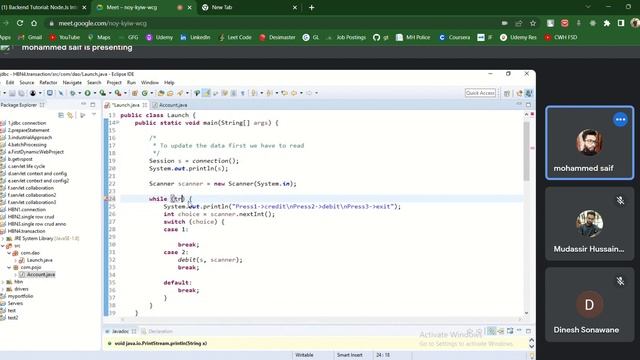This screenshot has height=360, width=640.
Task: Open Package Explorer view menu triangle
Action: point(94,115)
